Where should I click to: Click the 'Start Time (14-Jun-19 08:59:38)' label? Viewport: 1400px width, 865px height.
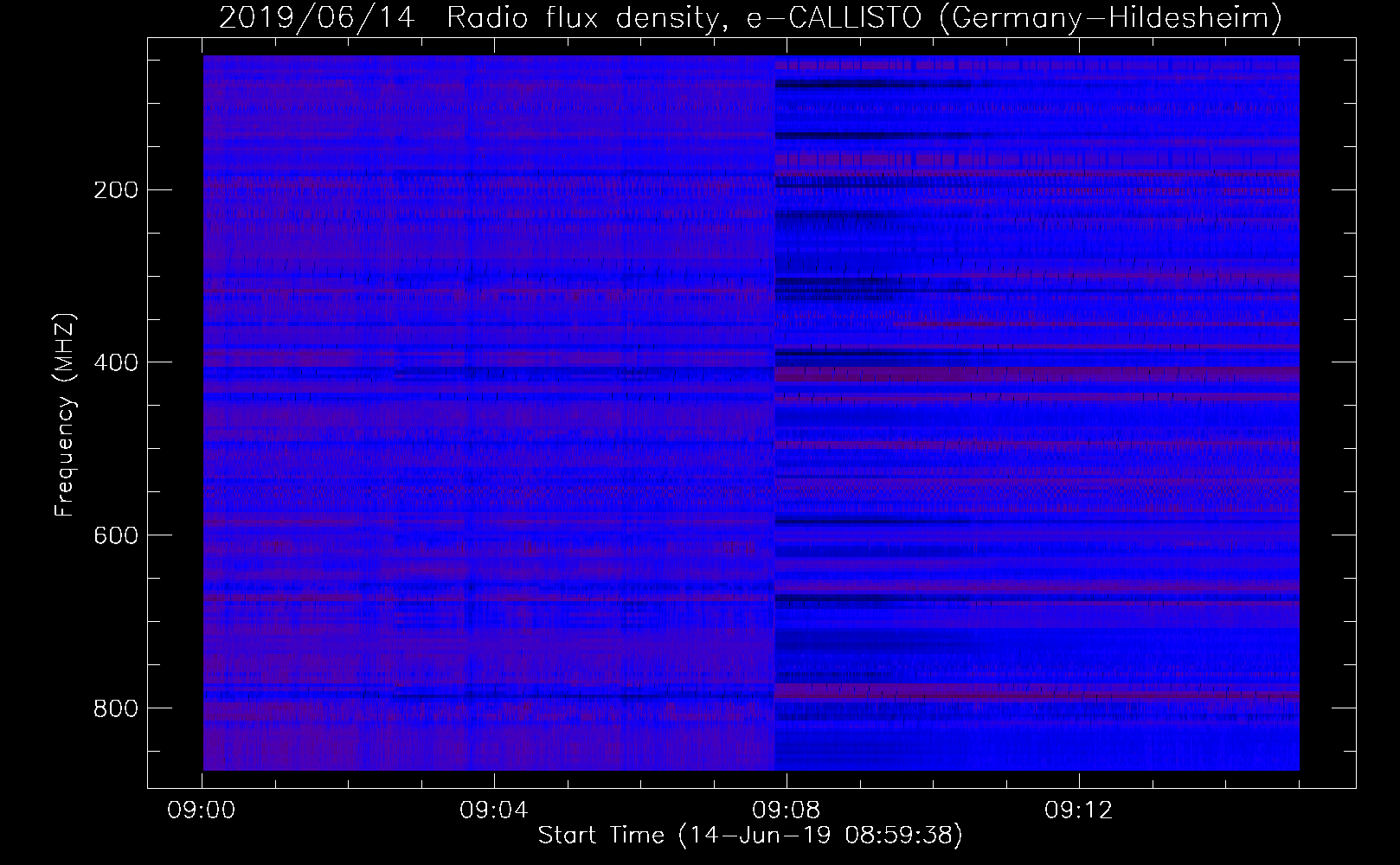[x=750, y=836]
